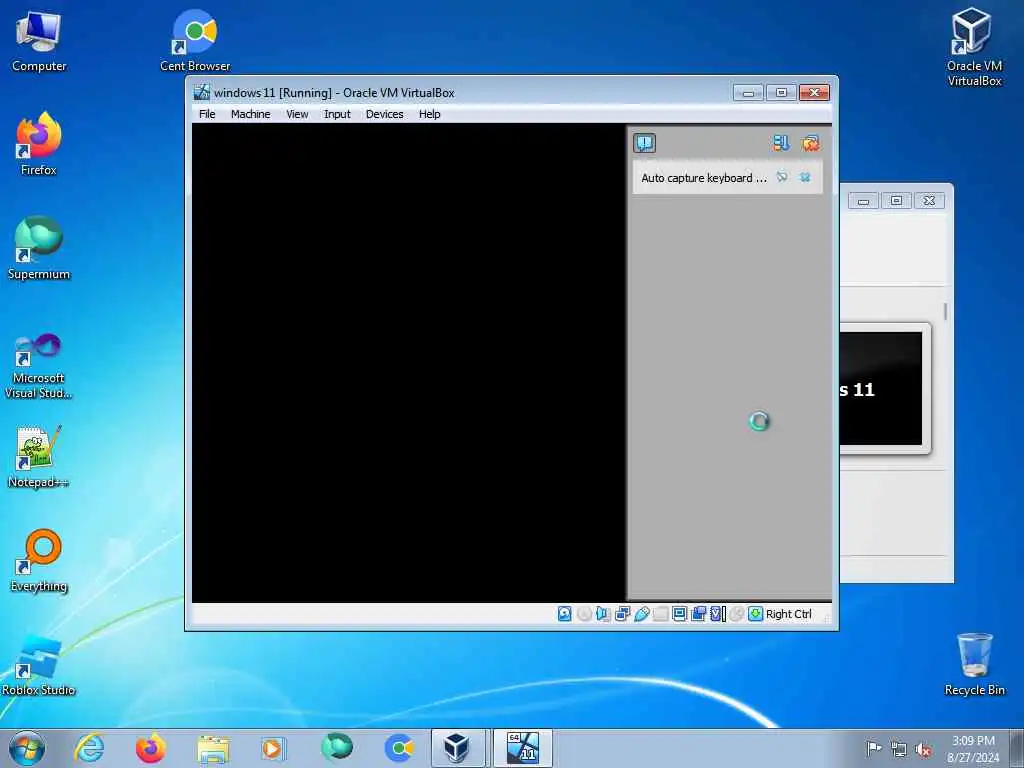This screenshot has height=768, width=1024.
Task: Click the USB devices status icon
Action: 641,614
